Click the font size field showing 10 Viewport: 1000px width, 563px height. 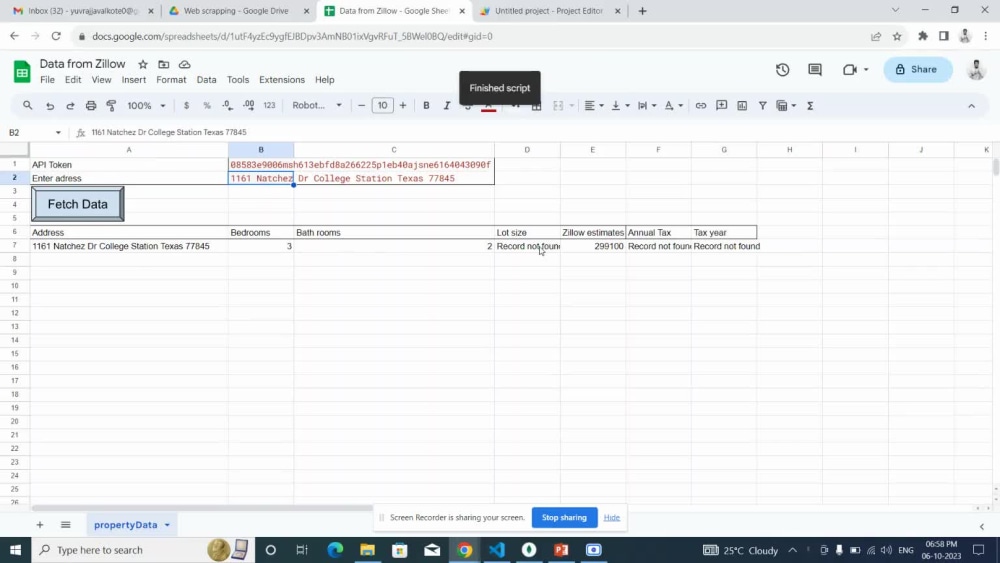[382, 106]
